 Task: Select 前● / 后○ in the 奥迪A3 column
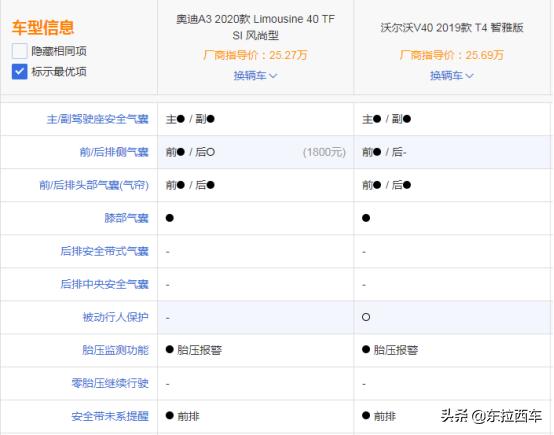click(x=190, y=152)
